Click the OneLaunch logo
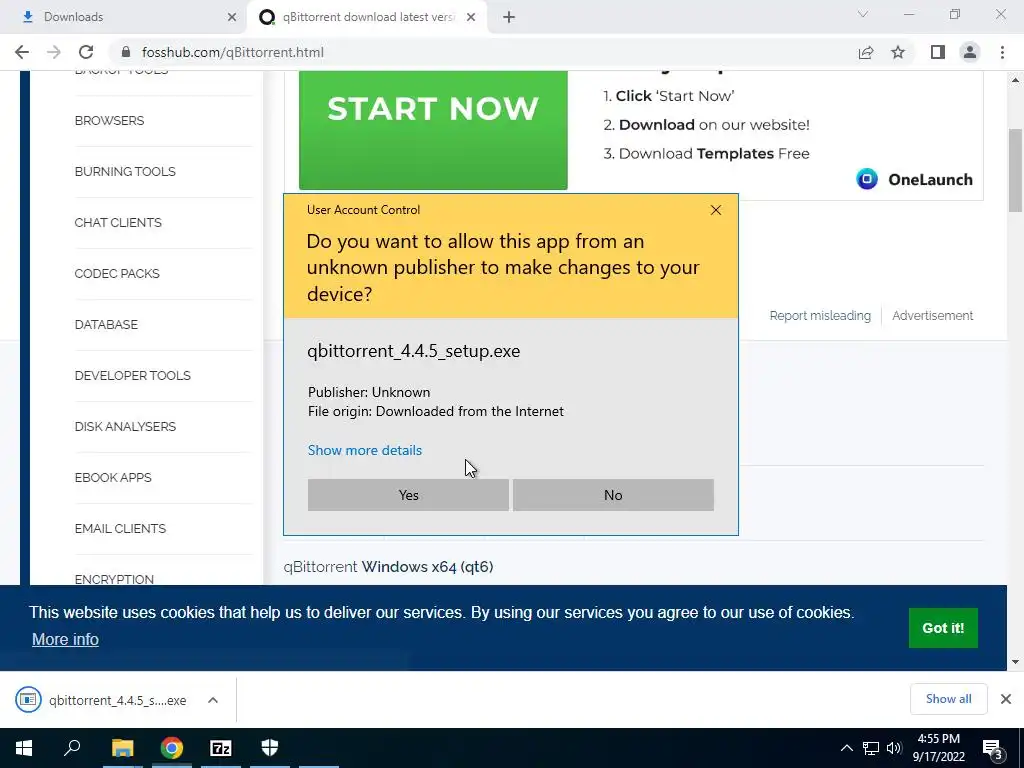1024x768 pixels. coord(914,179)
